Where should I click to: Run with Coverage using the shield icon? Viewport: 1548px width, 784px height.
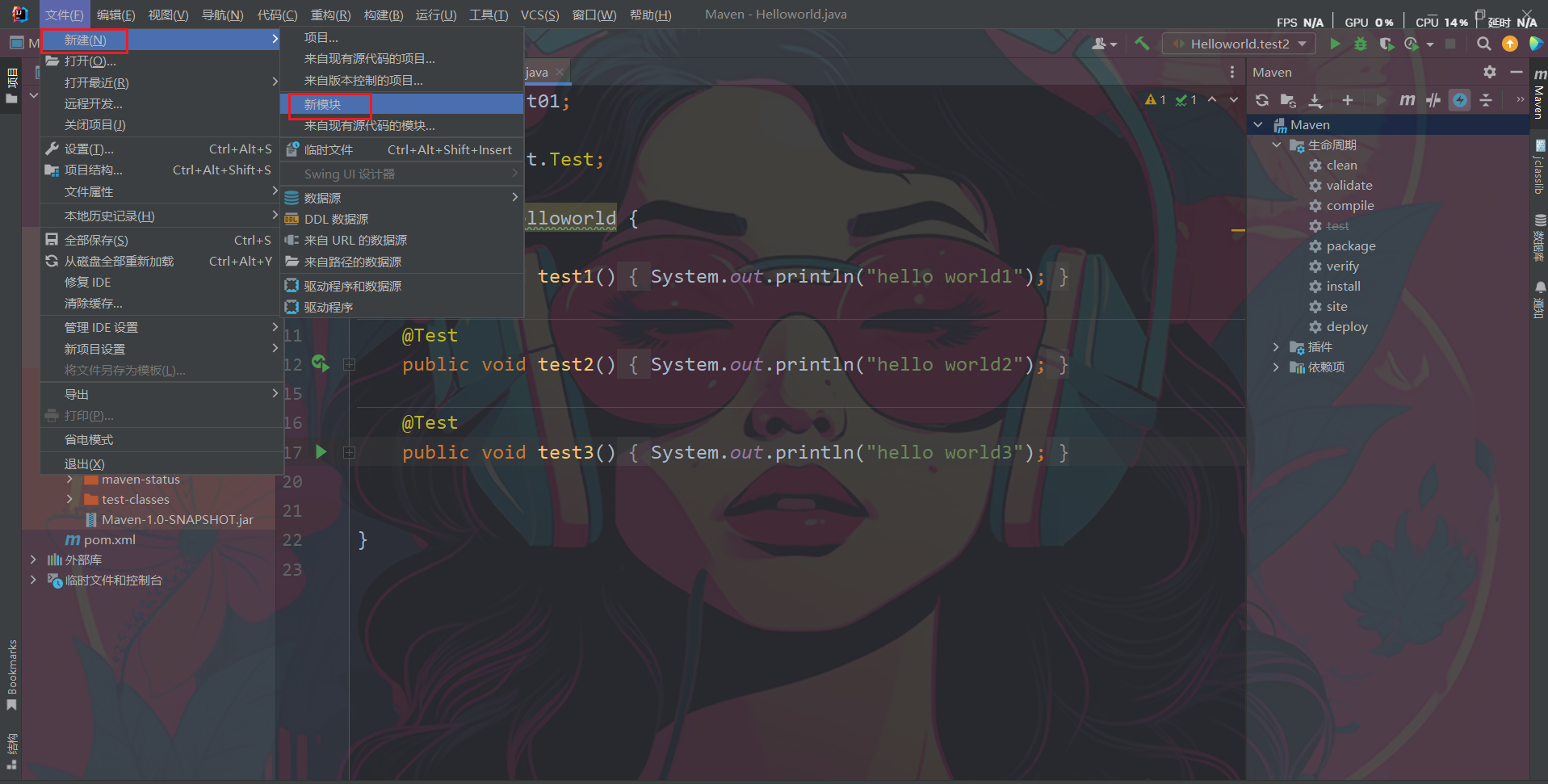pos(1386,44)
